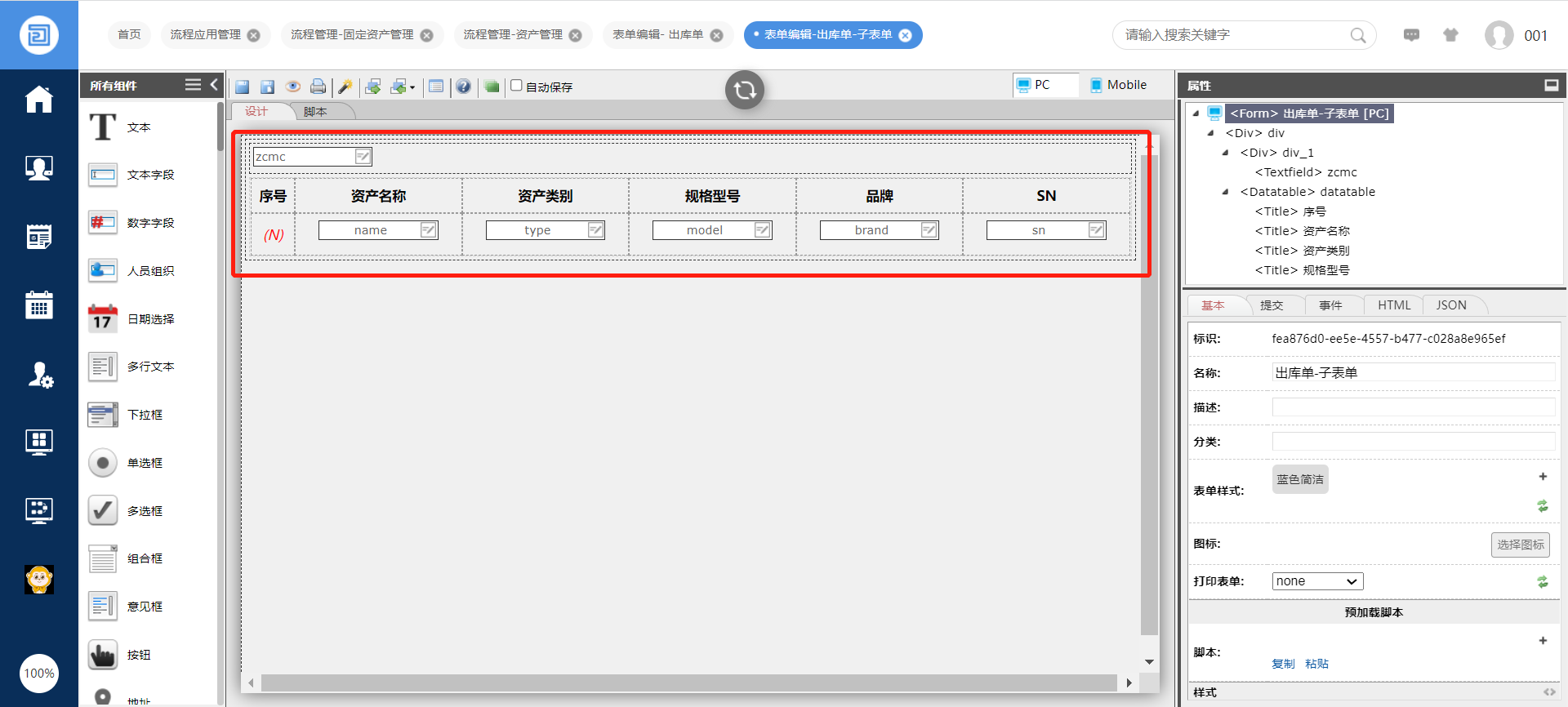1568x707 pixels.
Task: Open the 提交 properties tab
Action: tap(1272, 305)
